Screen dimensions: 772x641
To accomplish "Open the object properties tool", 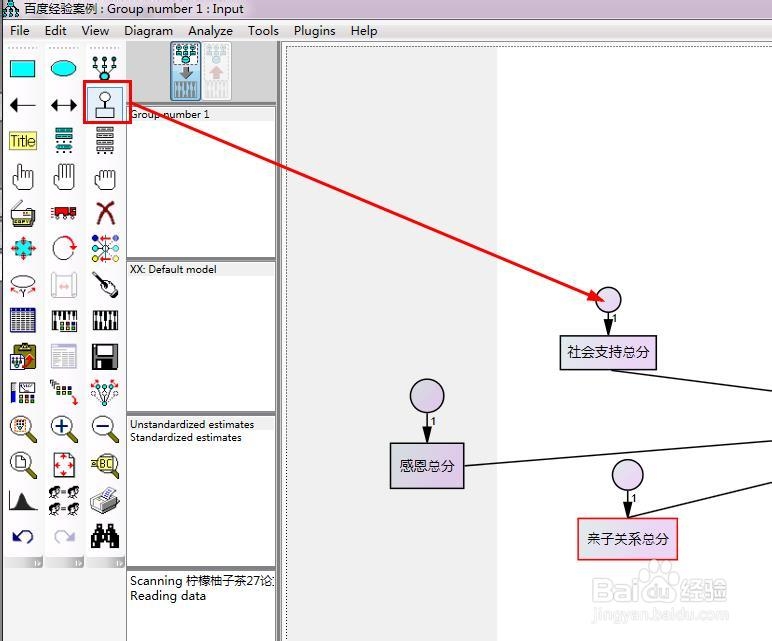I will pyautogui.click(x=23, y=392).
